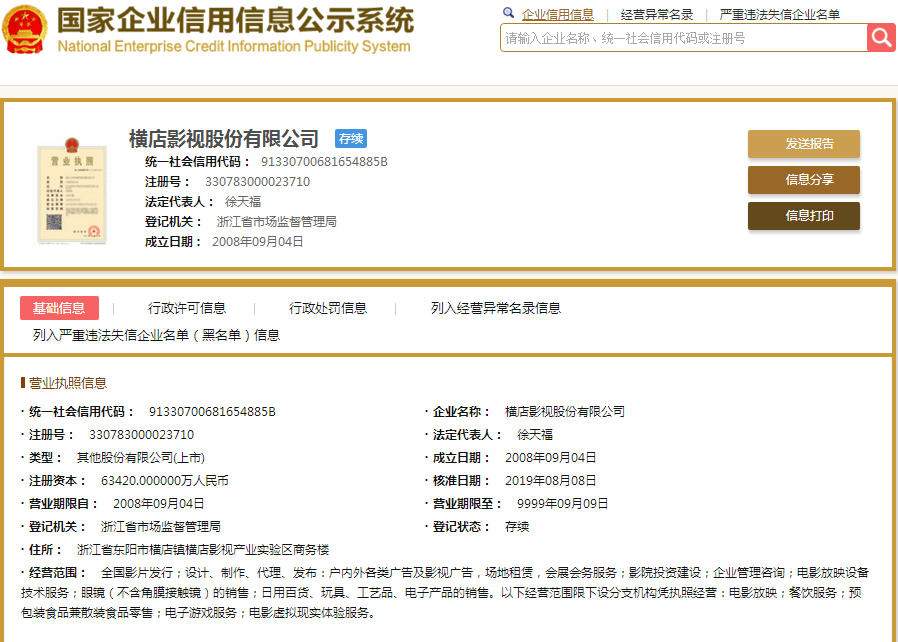Click the national emblem logo
This screenshot has width=898, height=642.
coord(26,28)
